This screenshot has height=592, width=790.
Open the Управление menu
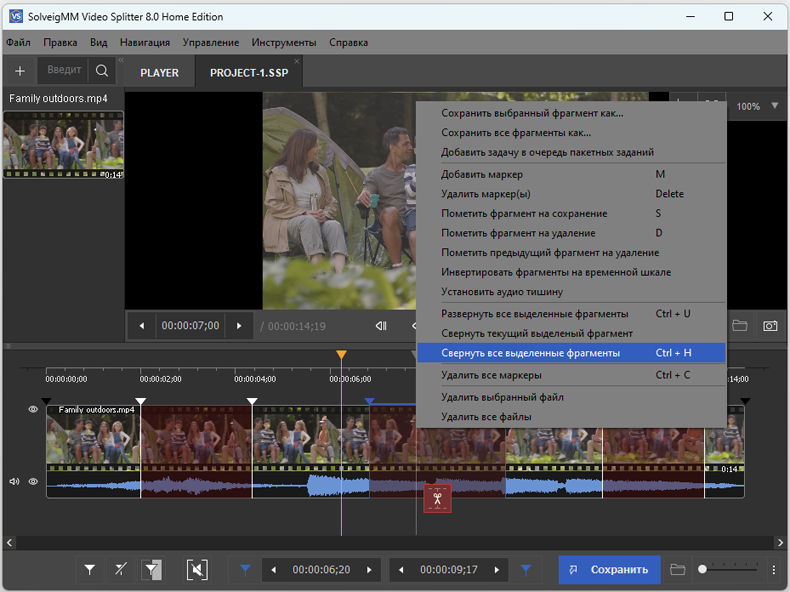tap(211, 42)
